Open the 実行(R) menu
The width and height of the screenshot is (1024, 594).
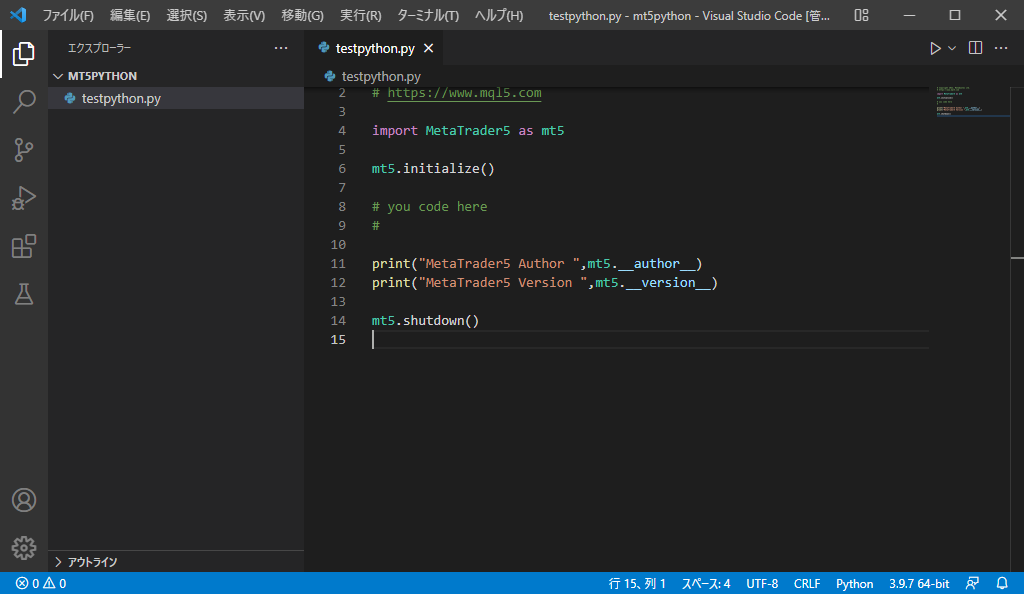360,15
